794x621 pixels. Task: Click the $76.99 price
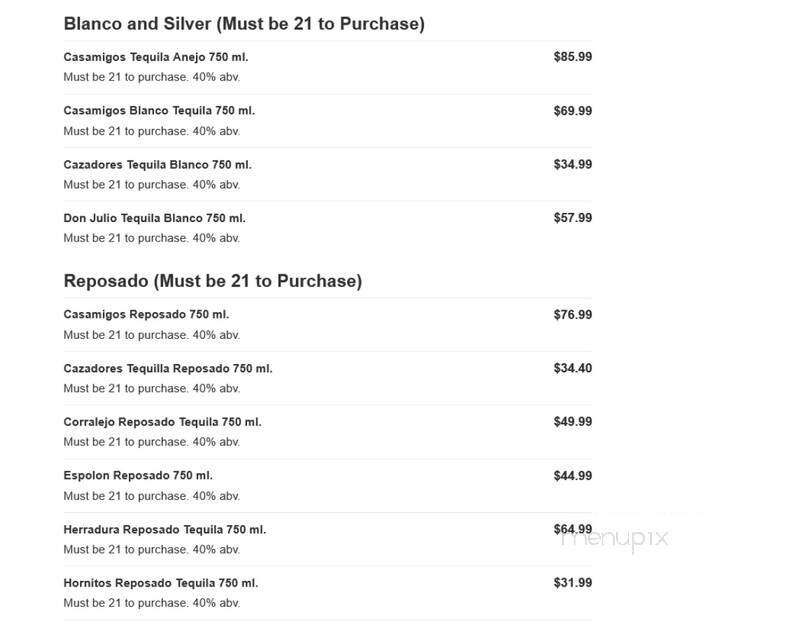(572, 315)
